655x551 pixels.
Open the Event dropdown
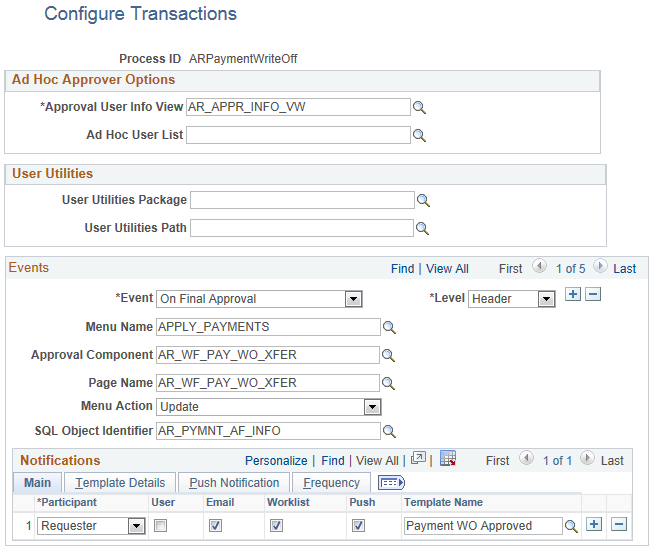352,299
